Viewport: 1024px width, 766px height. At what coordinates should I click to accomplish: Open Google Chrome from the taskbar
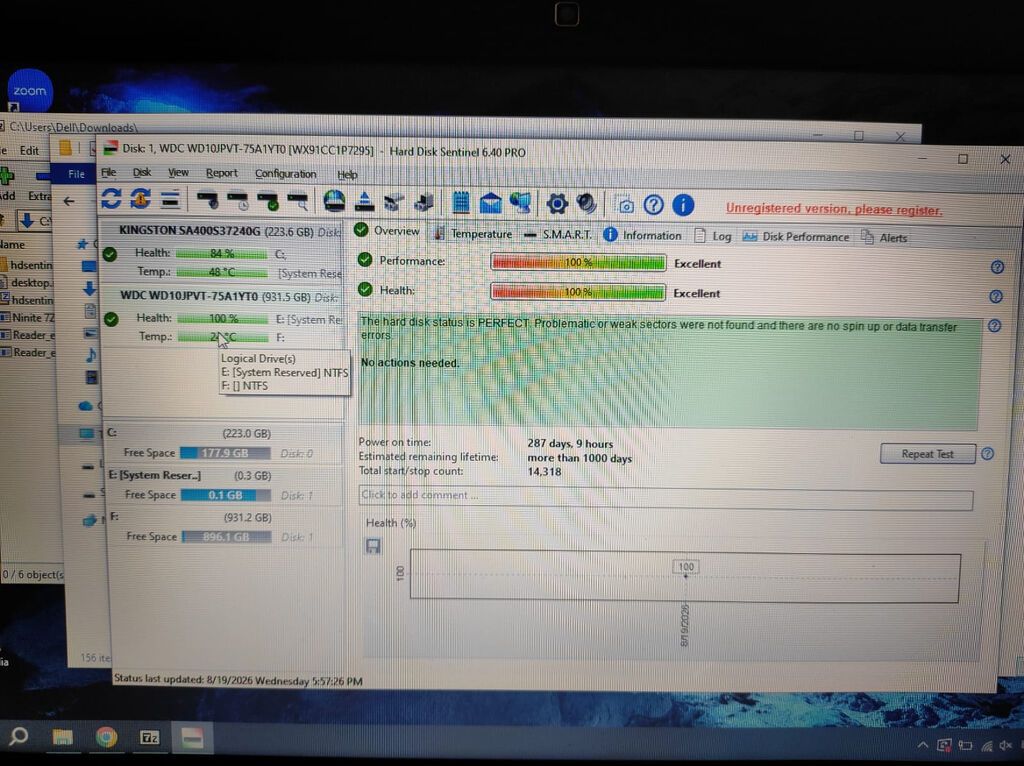pos(106,737)
